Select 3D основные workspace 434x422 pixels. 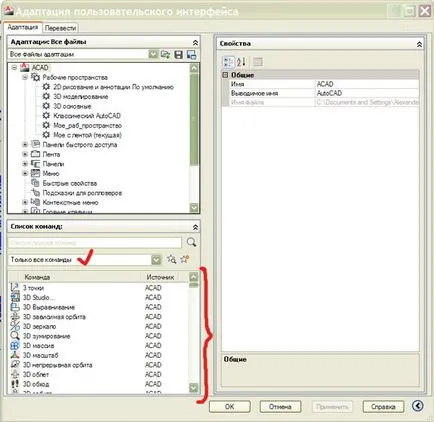click(x=72, y=106)
